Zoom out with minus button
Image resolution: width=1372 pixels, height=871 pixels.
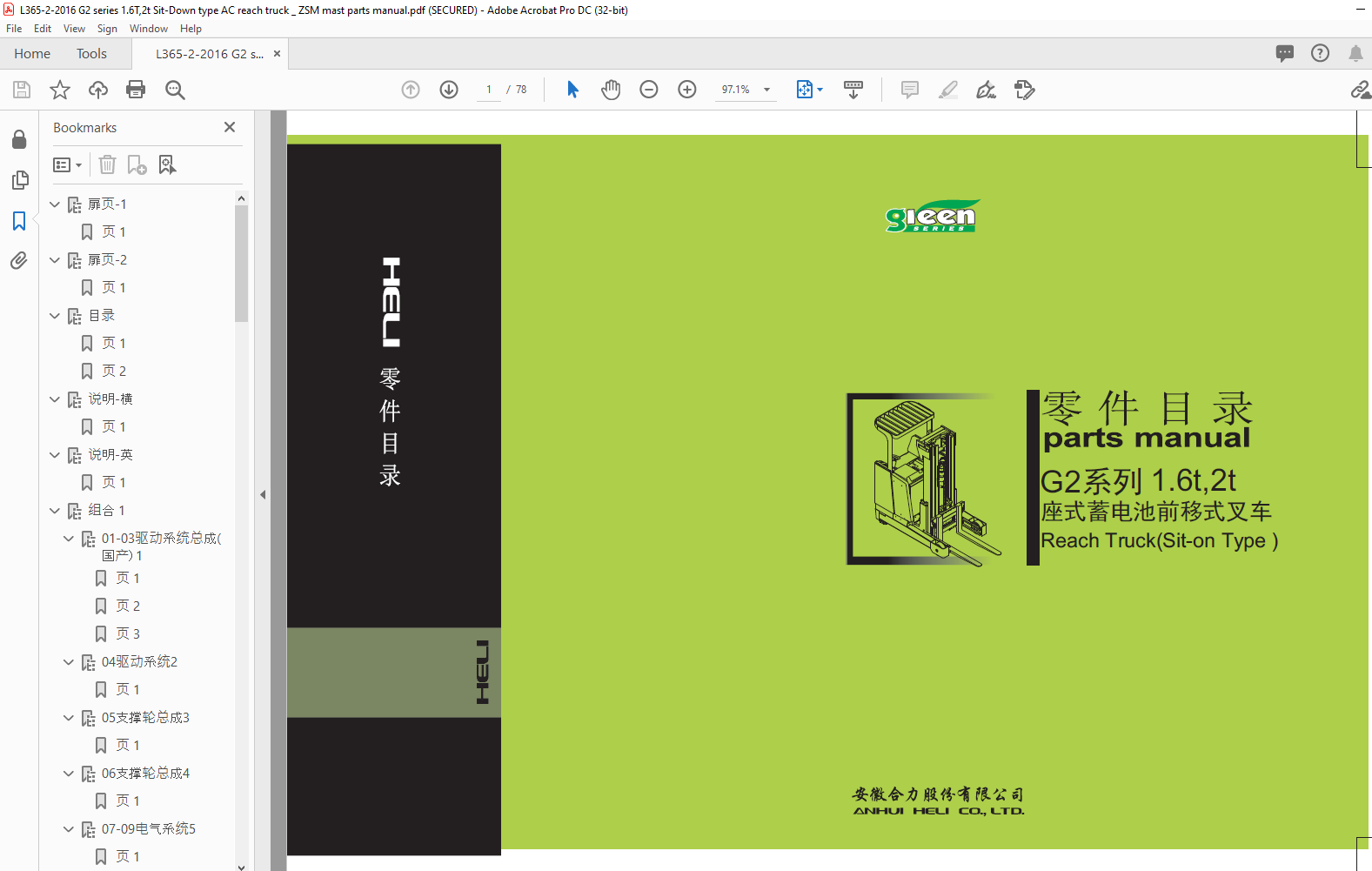pos(649,90)
